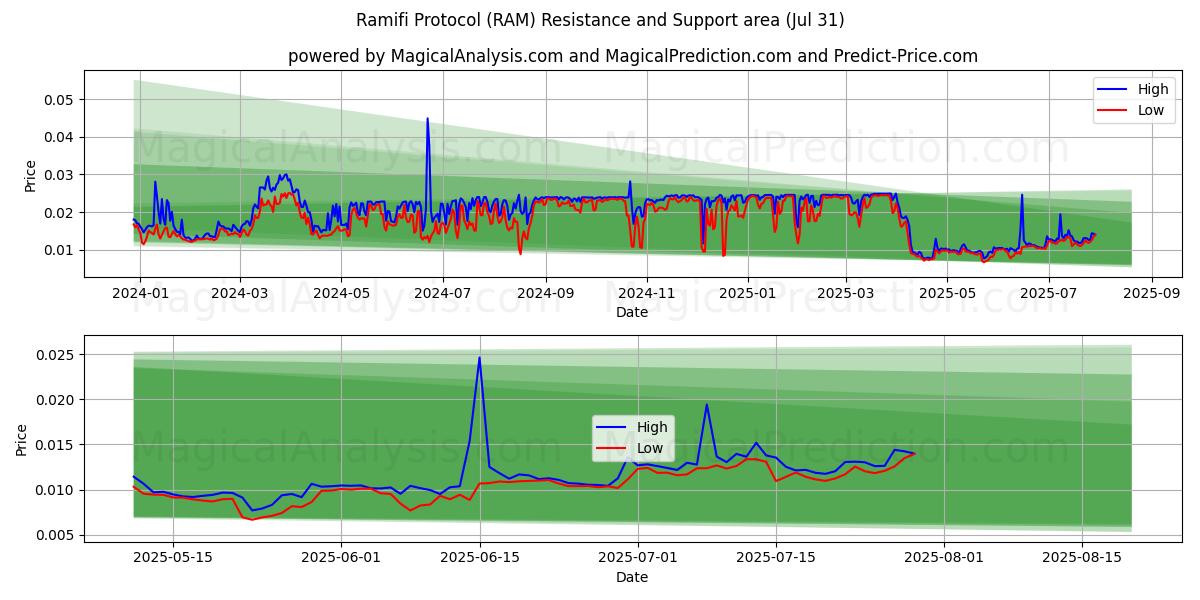Click the top chart's Price axis label
The height and width of the screenshot is (600, 1200).
pos(30,175)
